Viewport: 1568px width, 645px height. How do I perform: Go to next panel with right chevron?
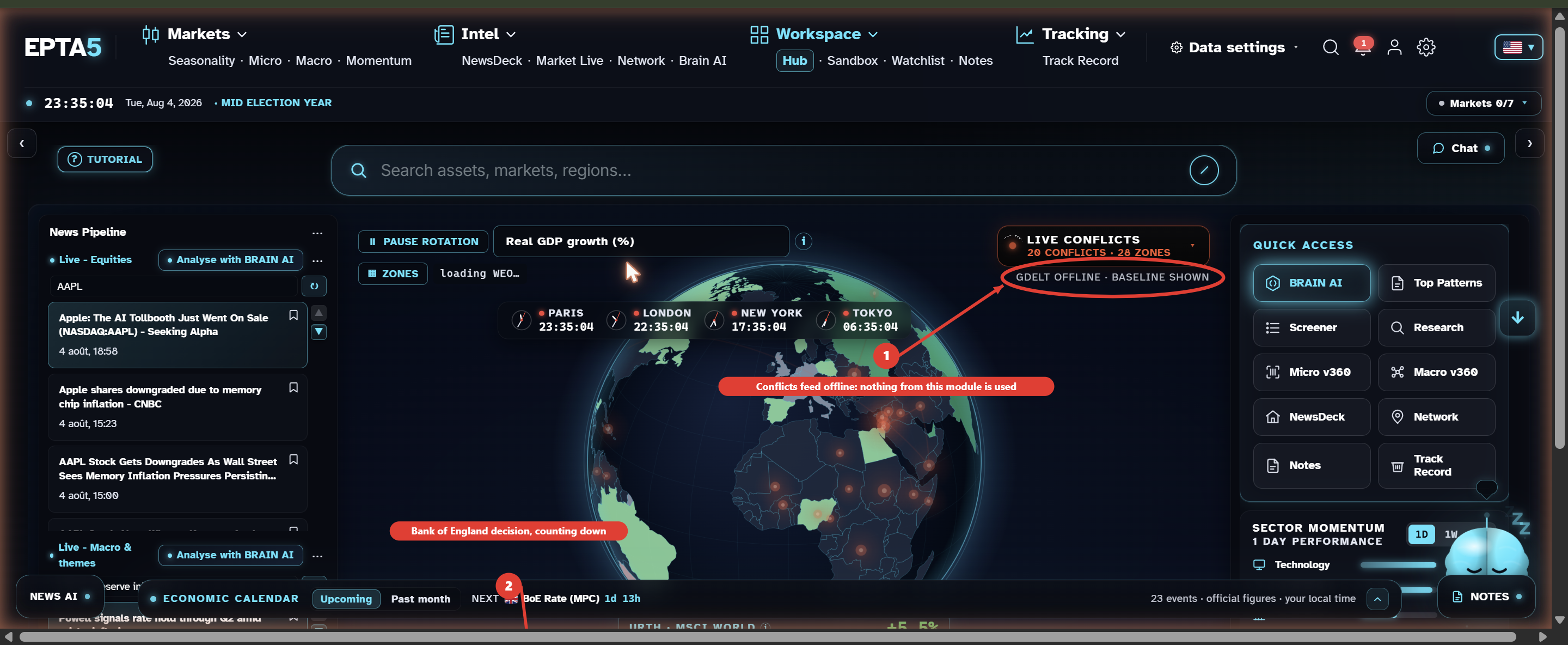pyautogui.click(x=1529, y=144)
